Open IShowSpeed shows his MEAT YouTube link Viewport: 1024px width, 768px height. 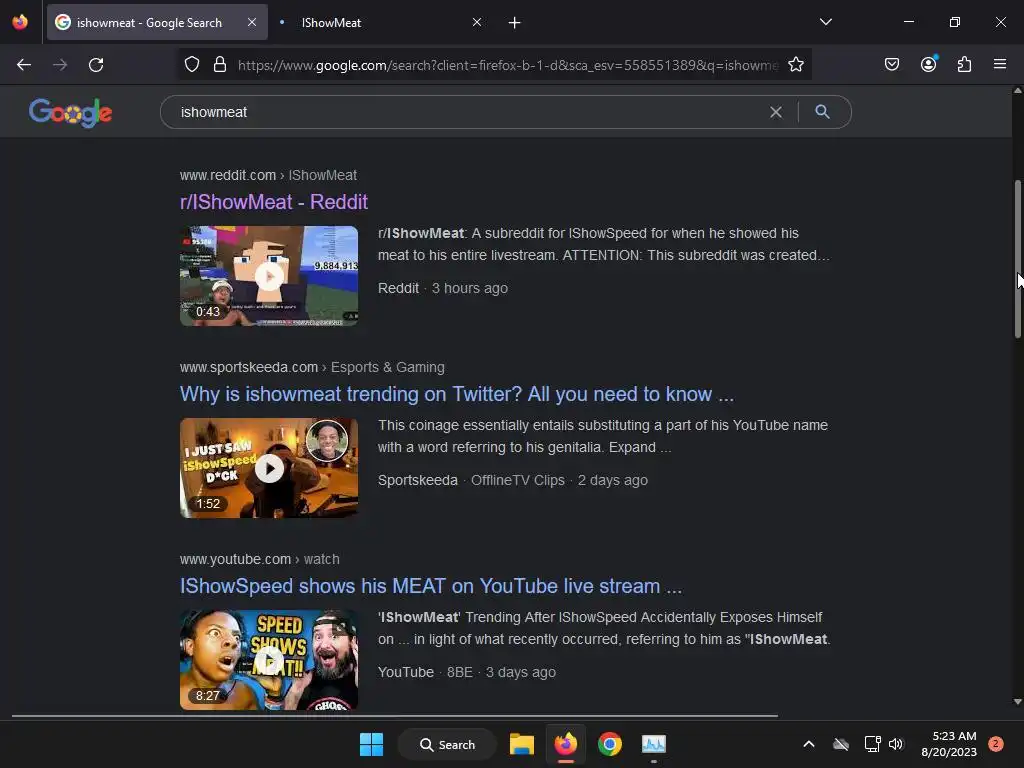430,586
